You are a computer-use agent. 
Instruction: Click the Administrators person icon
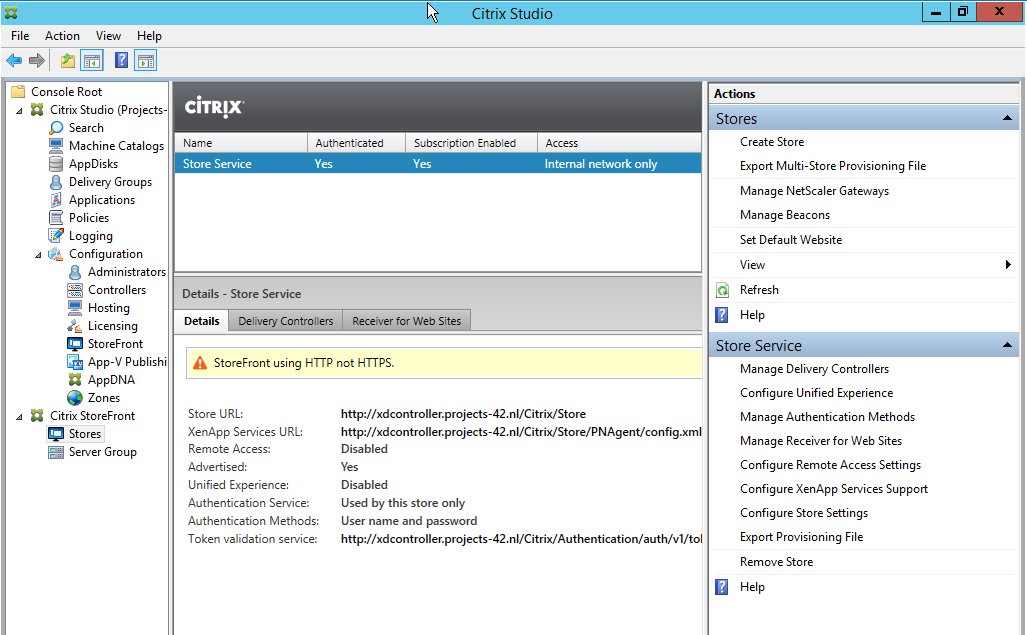(76, 272)
